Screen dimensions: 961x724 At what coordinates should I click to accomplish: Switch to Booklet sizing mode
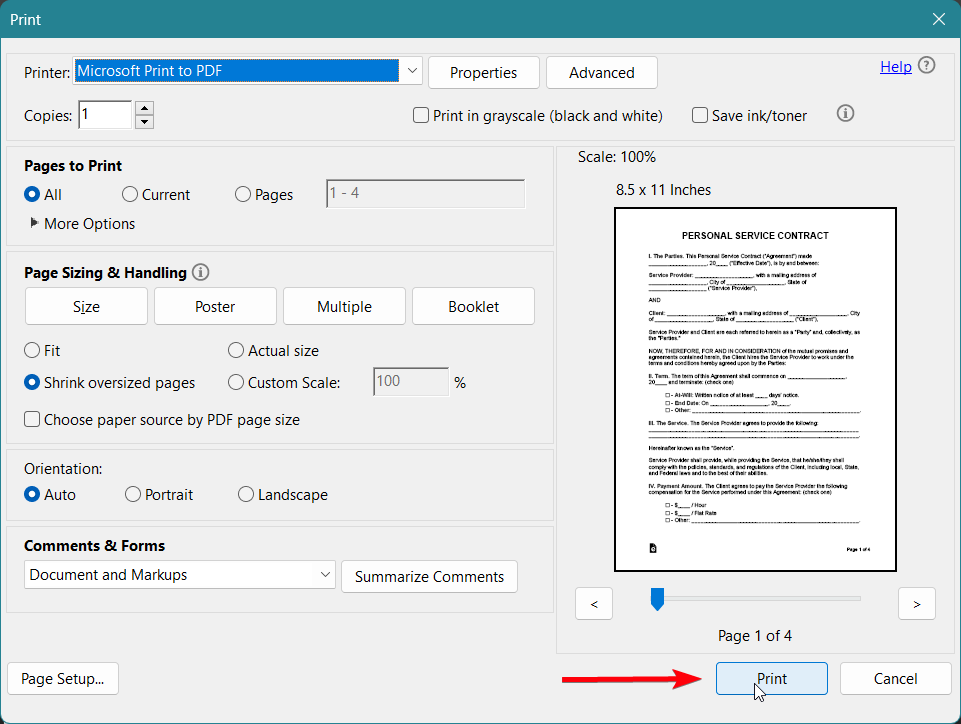click(x=473, y=306)
